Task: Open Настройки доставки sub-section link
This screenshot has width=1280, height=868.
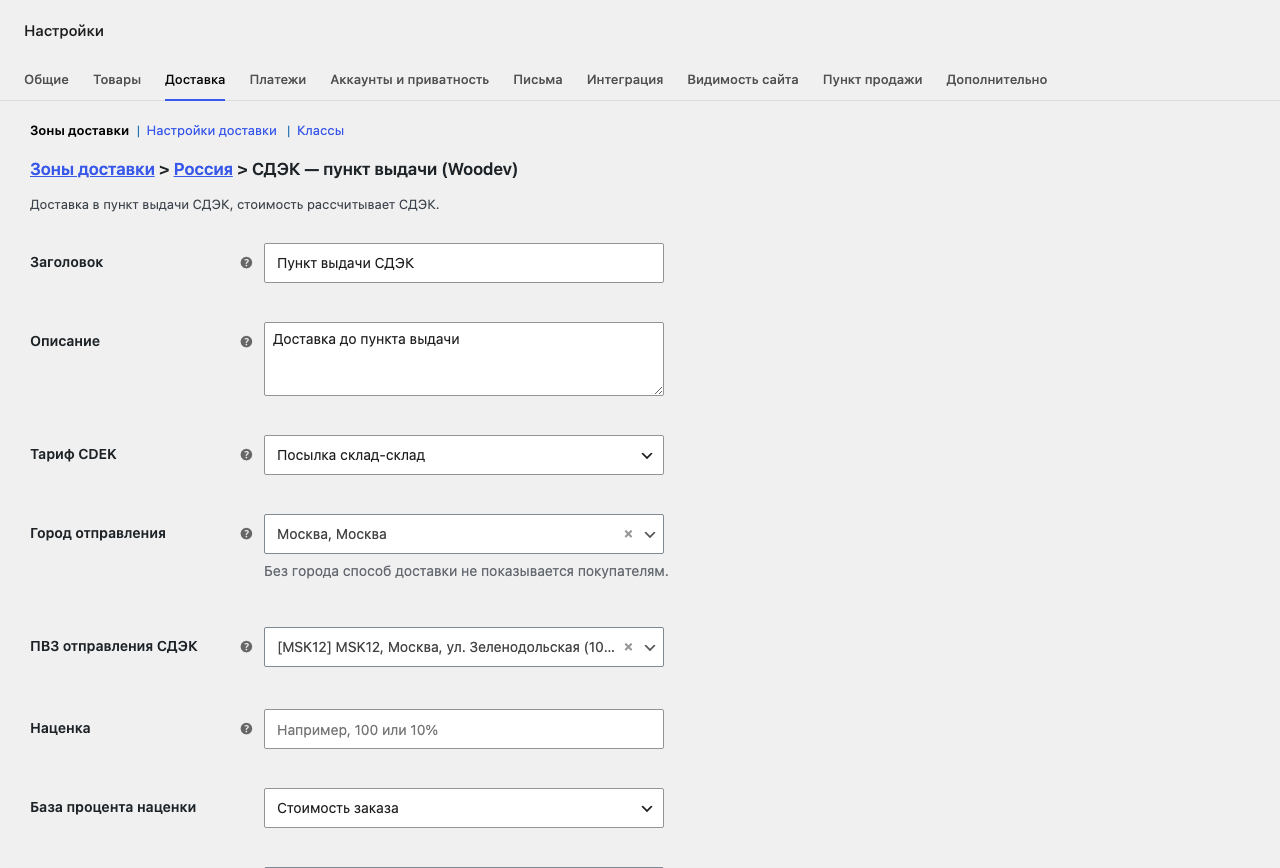Action: point(212,131)
